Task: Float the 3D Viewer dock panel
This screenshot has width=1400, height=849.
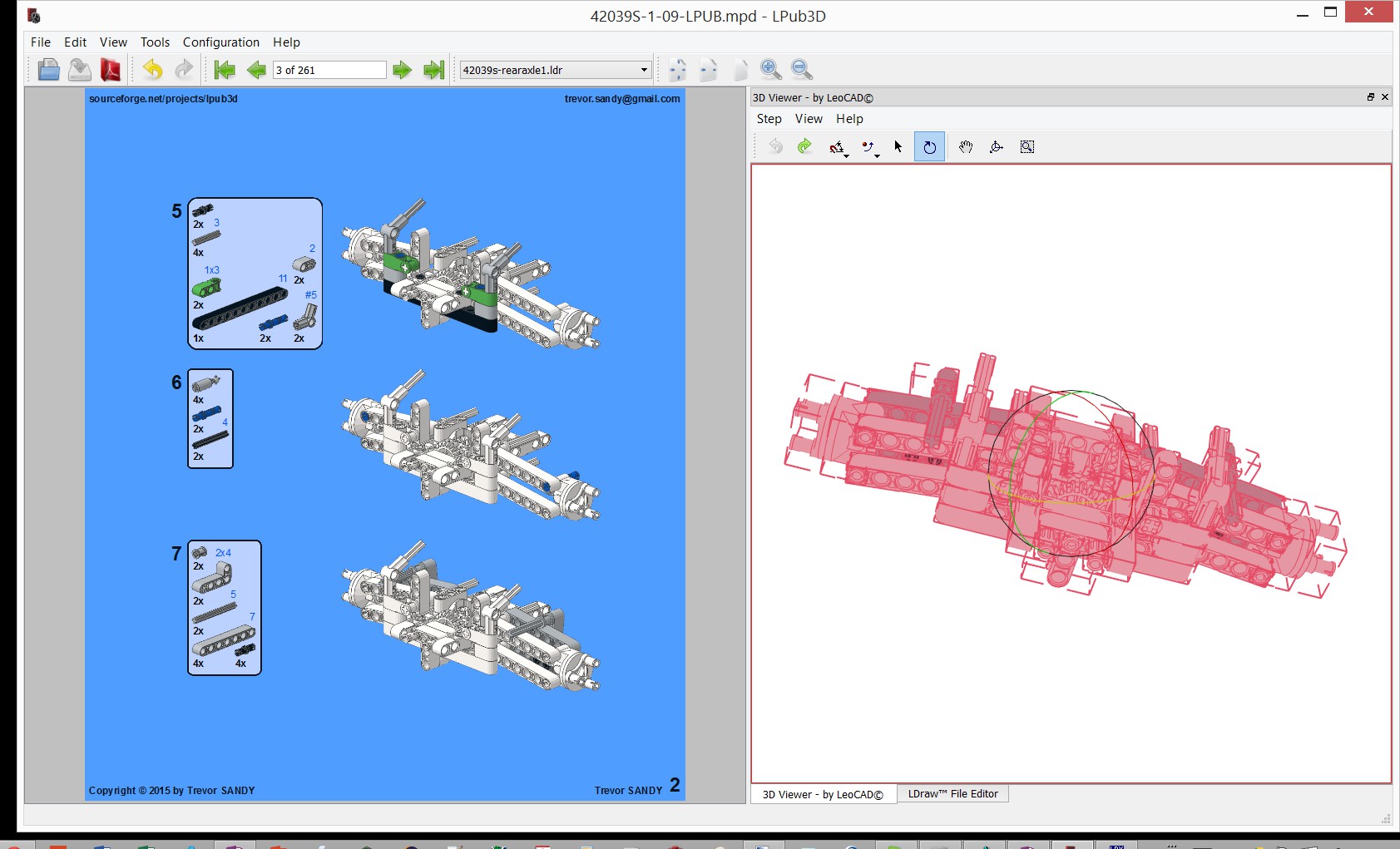Action: (x=1370, y=97)
